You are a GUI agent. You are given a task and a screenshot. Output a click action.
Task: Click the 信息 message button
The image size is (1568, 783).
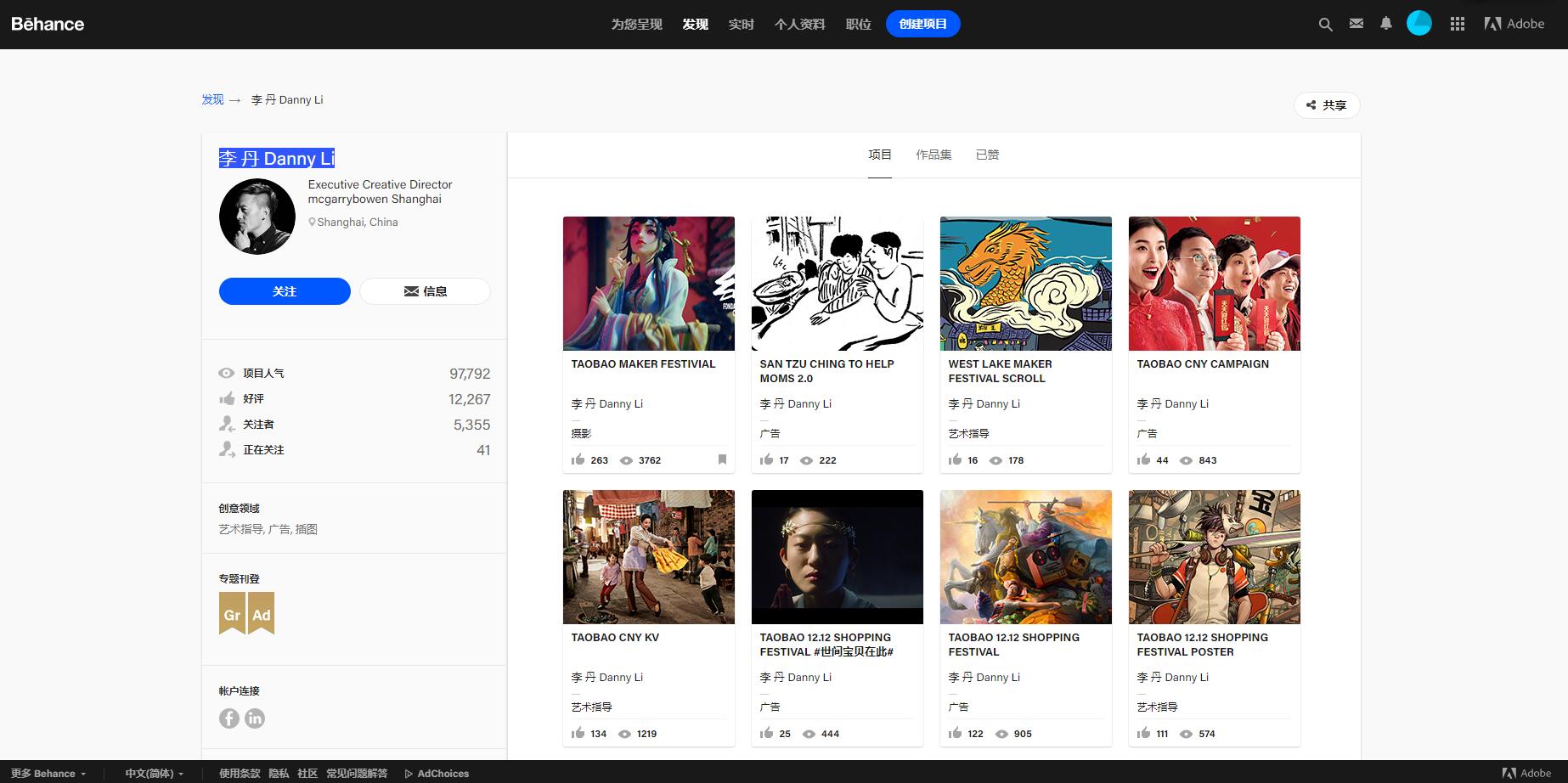(425, 291)
